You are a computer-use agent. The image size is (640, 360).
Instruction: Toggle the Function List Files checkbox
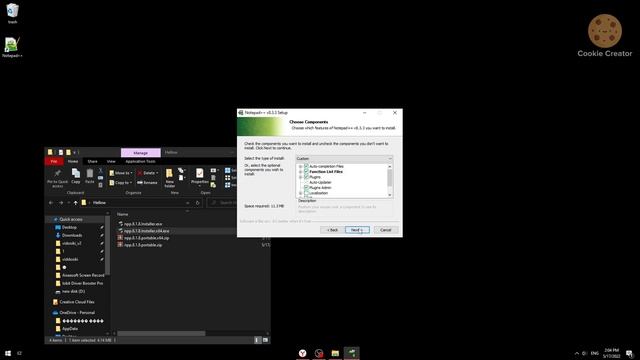coord(306,171)
